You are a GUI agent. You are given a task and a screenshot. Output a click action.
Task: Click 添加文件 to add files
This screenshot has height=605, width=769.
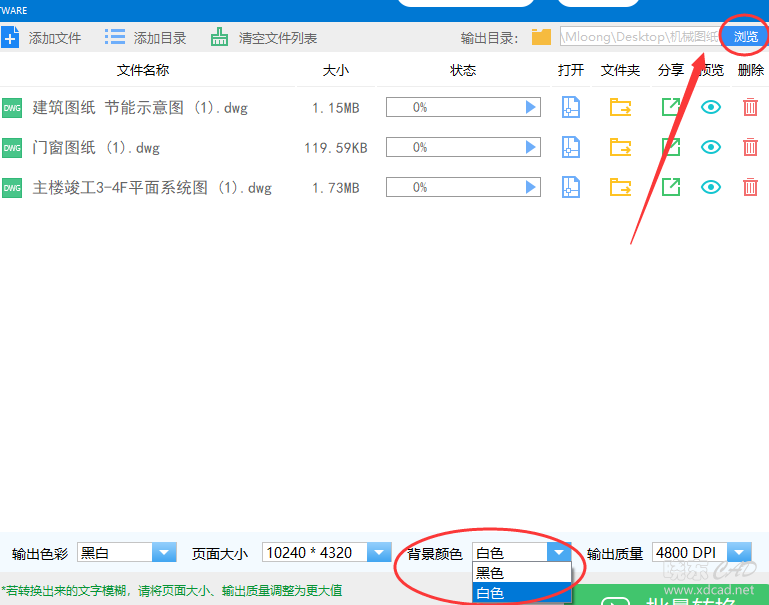point(42,38)
